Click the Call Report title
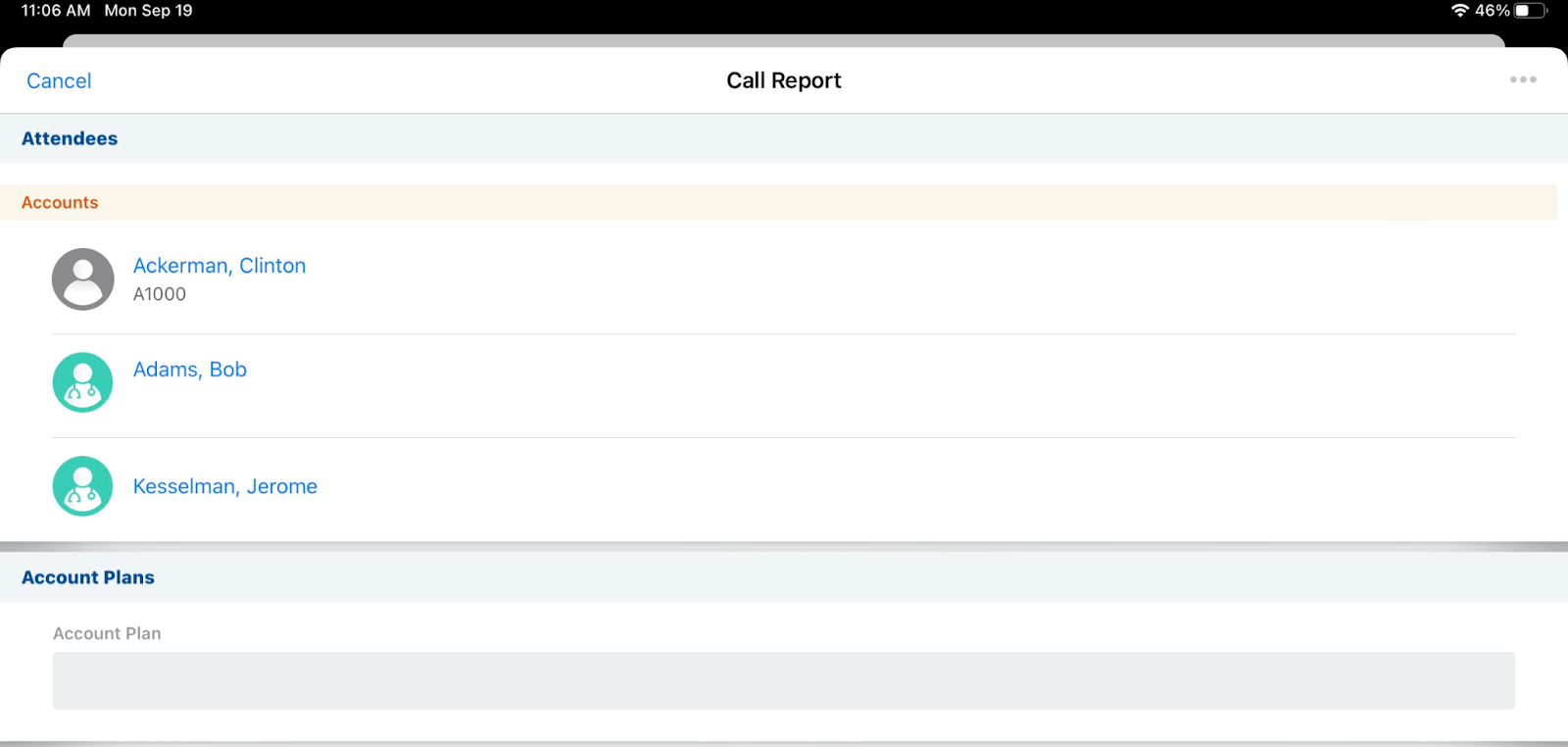Image resolution: width=1568 pixels, height=747 pixels. click(783, 80)
